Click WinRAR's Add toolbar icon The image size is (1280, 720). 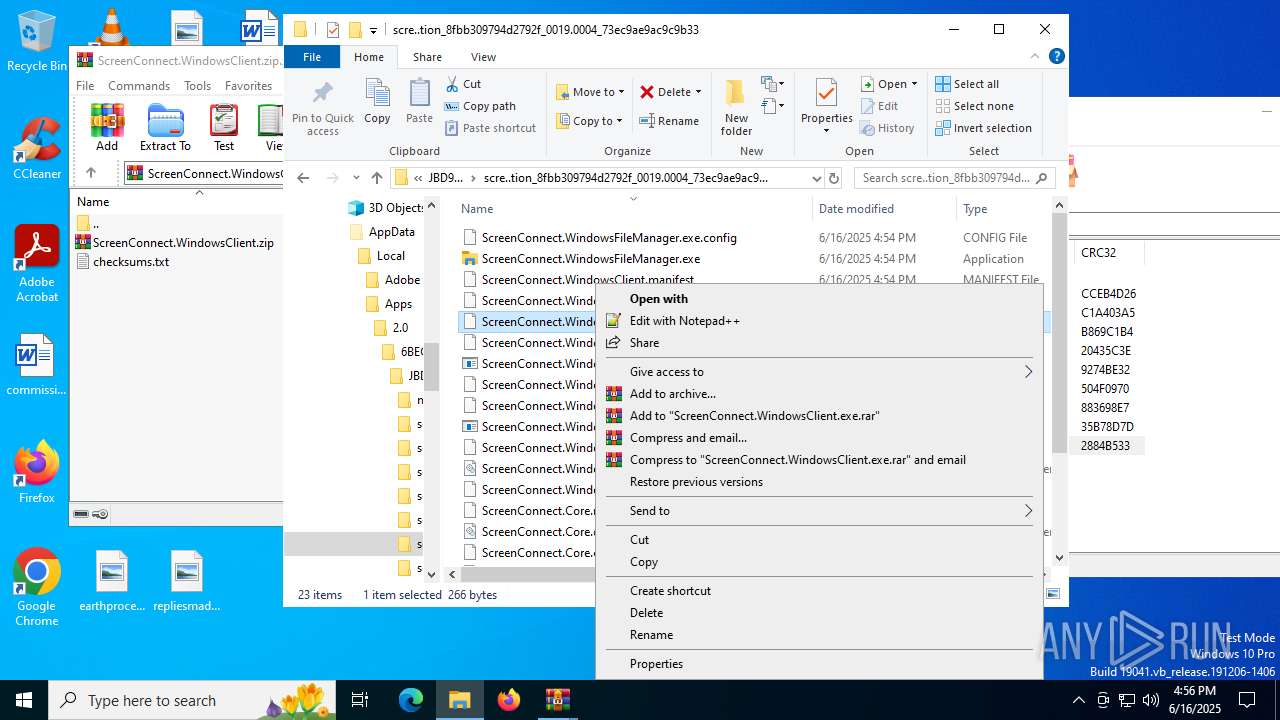[107, 127]
